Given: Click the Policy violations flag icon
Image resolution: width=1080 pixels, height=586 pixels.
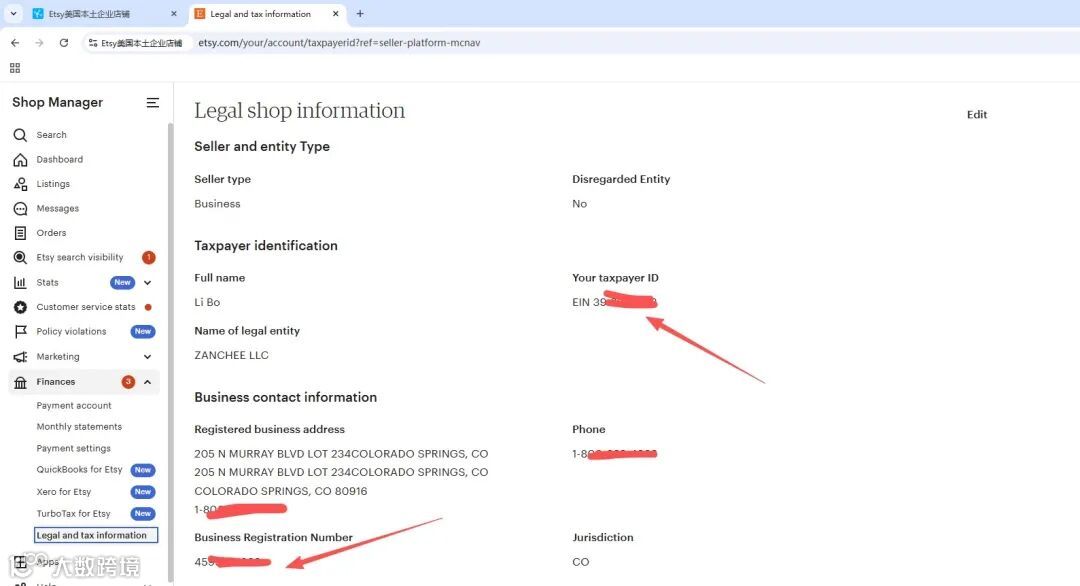Looking at the screenshot, I should point(20,331).
